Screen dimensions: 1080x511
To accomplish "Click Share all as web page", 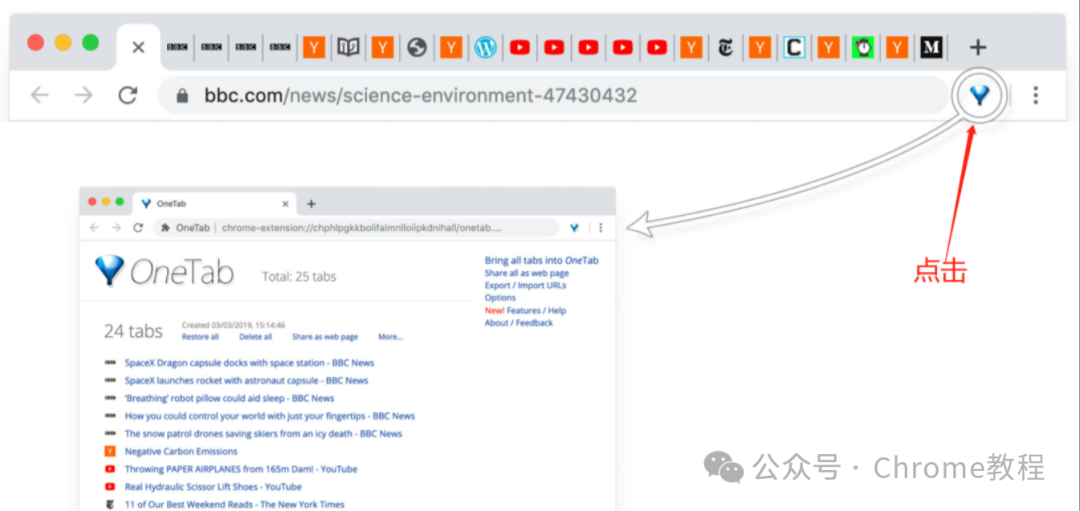I will tap(527, 273).
